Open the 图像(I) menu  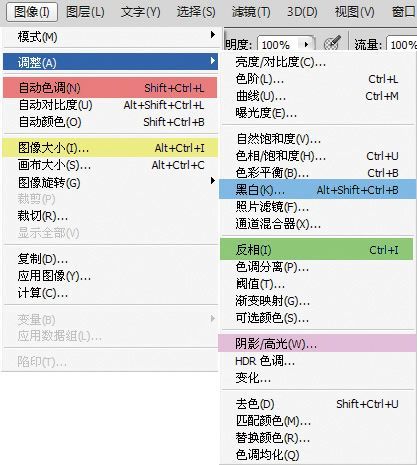pos(32,12)
